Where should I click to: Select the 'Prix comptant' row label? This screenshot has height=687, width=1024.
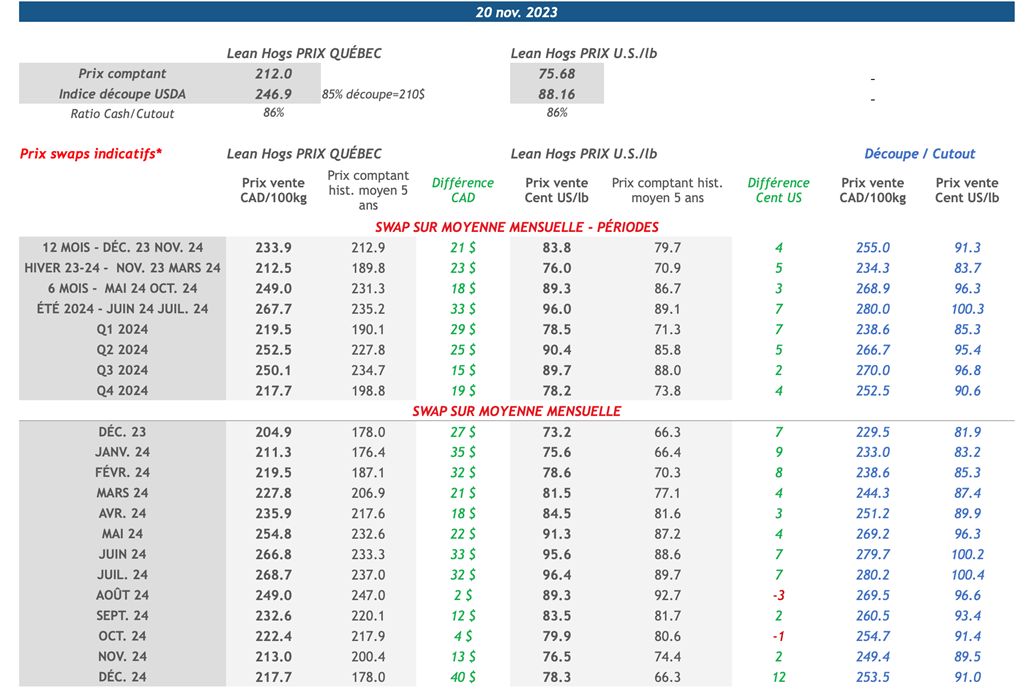(x=122, y=74)
